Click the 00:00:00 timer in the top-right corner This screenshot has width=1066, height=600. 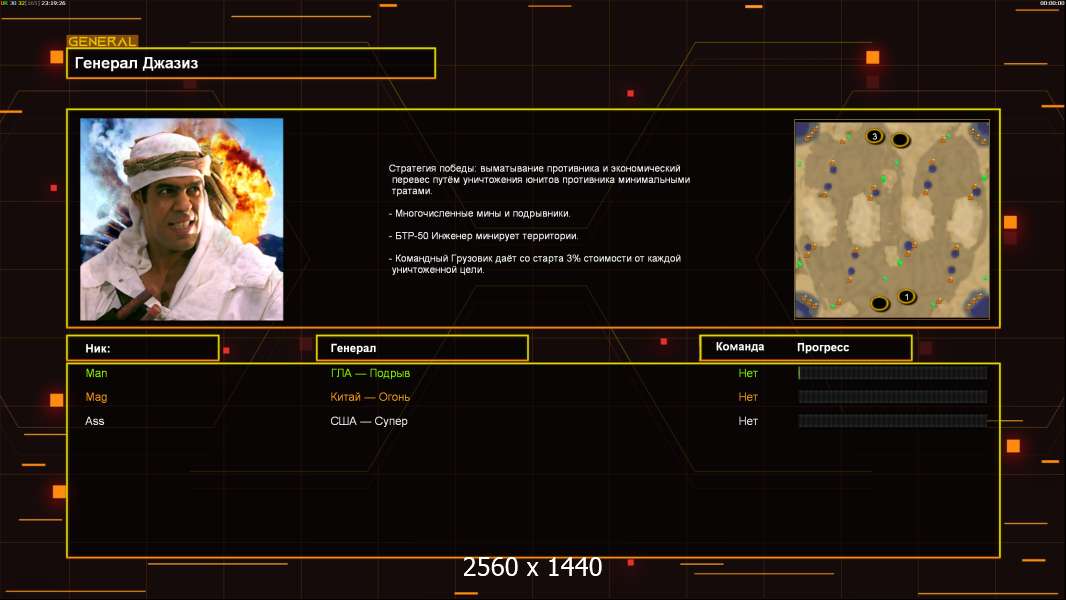tap(1051, 4)
